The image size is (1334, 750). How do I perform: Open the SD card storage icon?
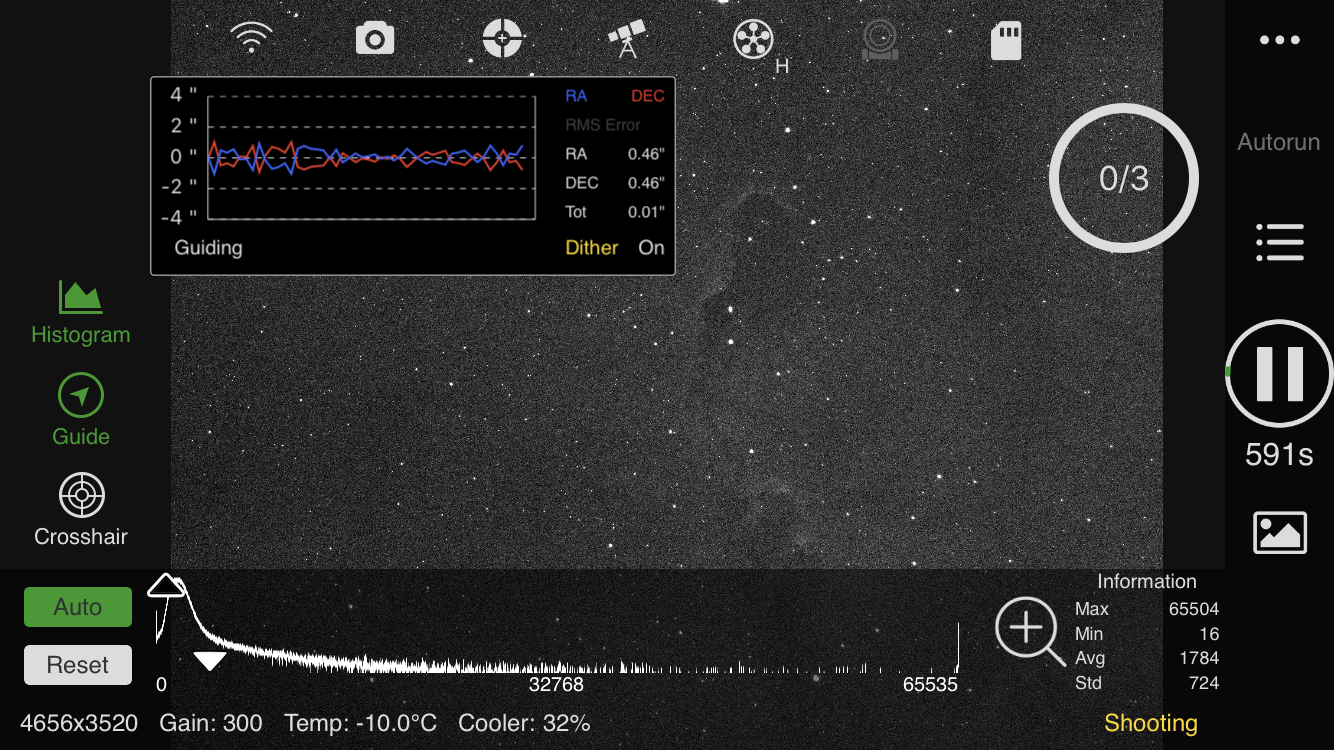click(1005, 41)
